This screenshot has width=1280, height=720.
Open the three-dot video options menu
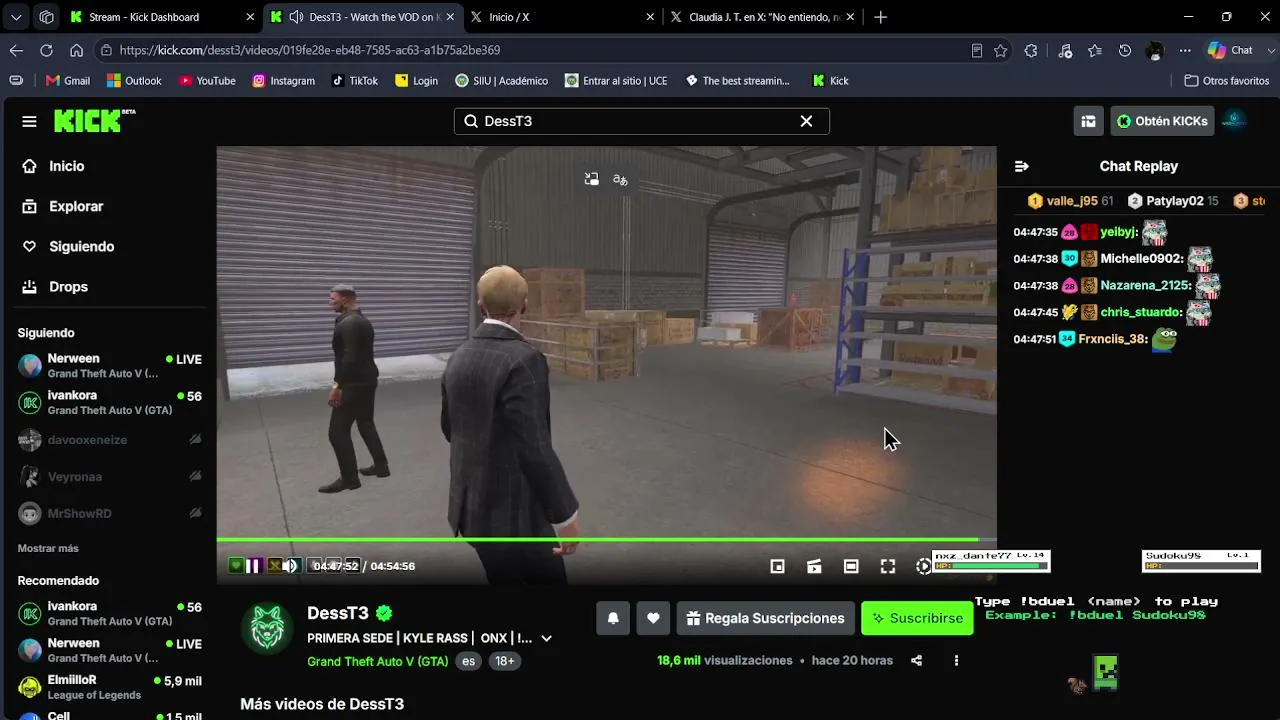tap(956, 660)
